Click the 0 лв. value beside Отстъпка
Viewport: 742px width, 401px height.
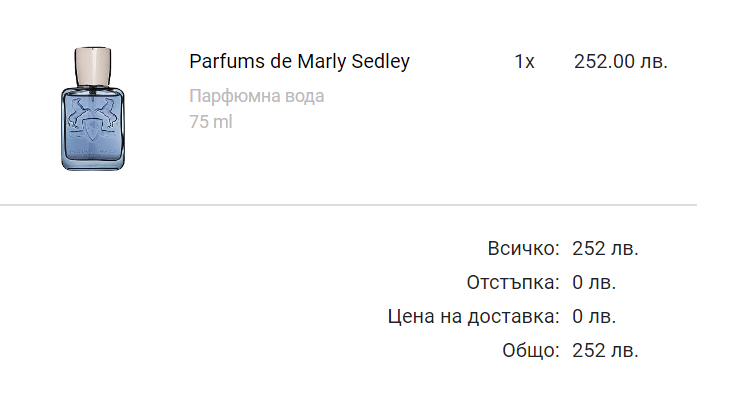click(x=594, y=282)
